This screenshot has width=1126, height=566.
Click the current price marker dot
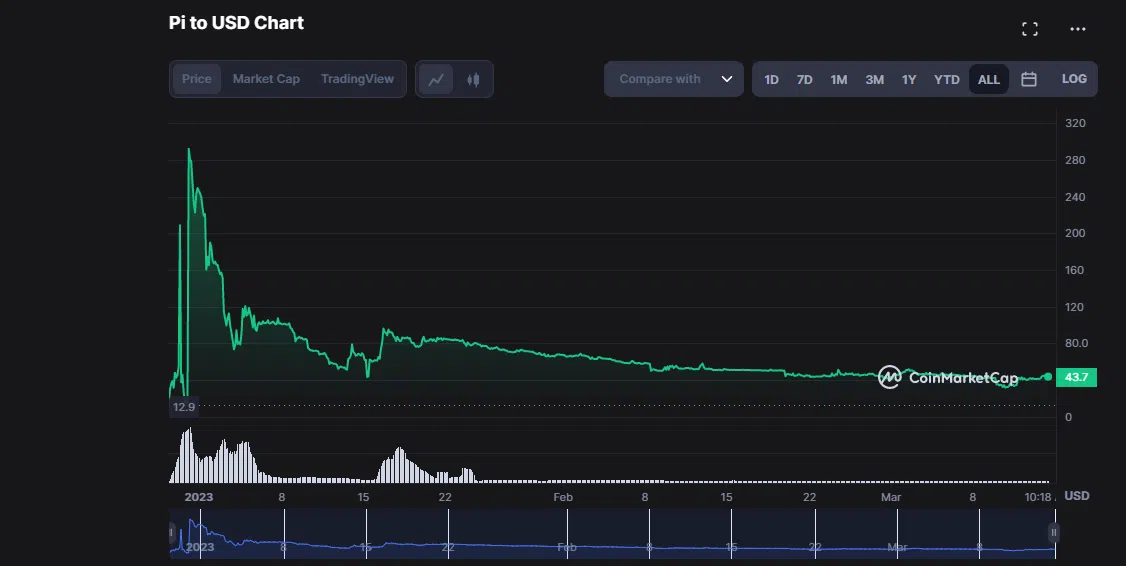(1048, 377)
